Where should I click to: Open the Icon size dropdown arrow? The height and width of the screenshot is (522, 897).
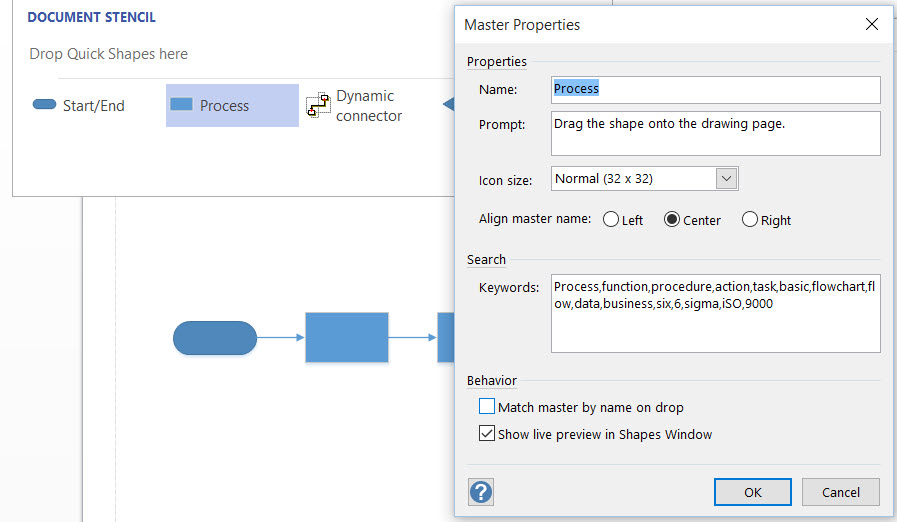point(727,179)
